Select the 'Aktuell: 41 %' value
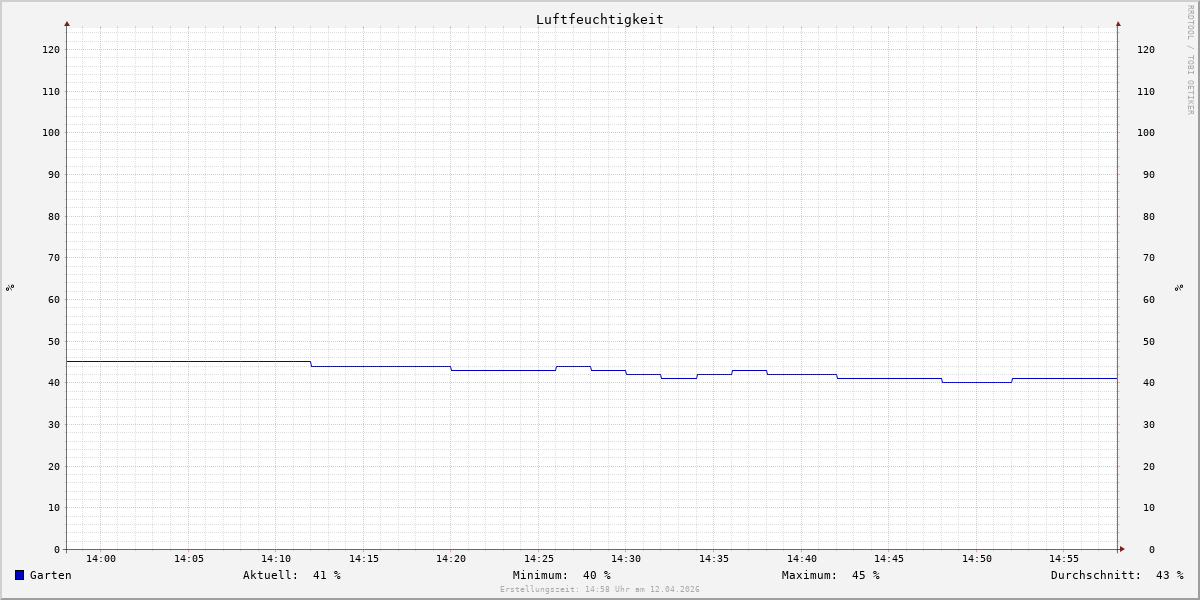This screenshot has width=1200, height=600. click(292, 575)
